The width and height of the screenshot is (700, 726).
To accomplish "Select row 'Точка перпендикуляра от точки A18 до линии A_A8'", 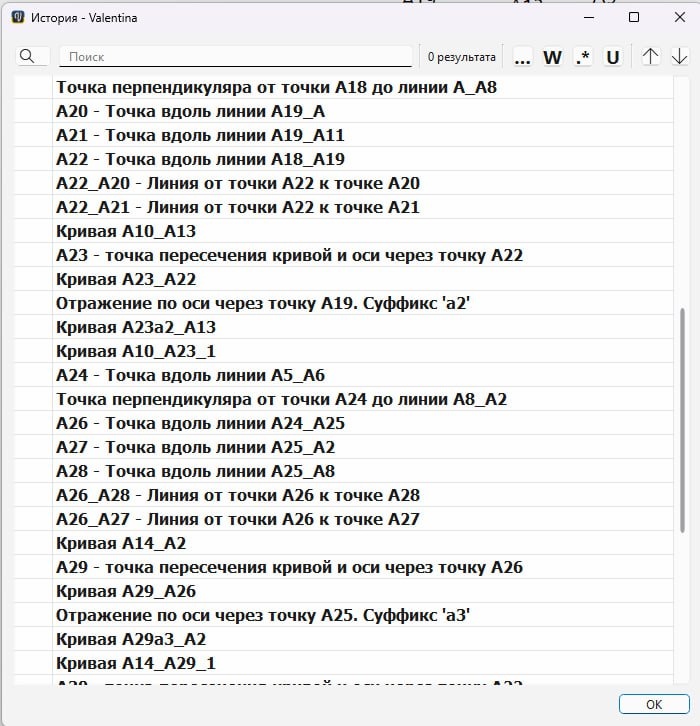I will pos(344,88).
